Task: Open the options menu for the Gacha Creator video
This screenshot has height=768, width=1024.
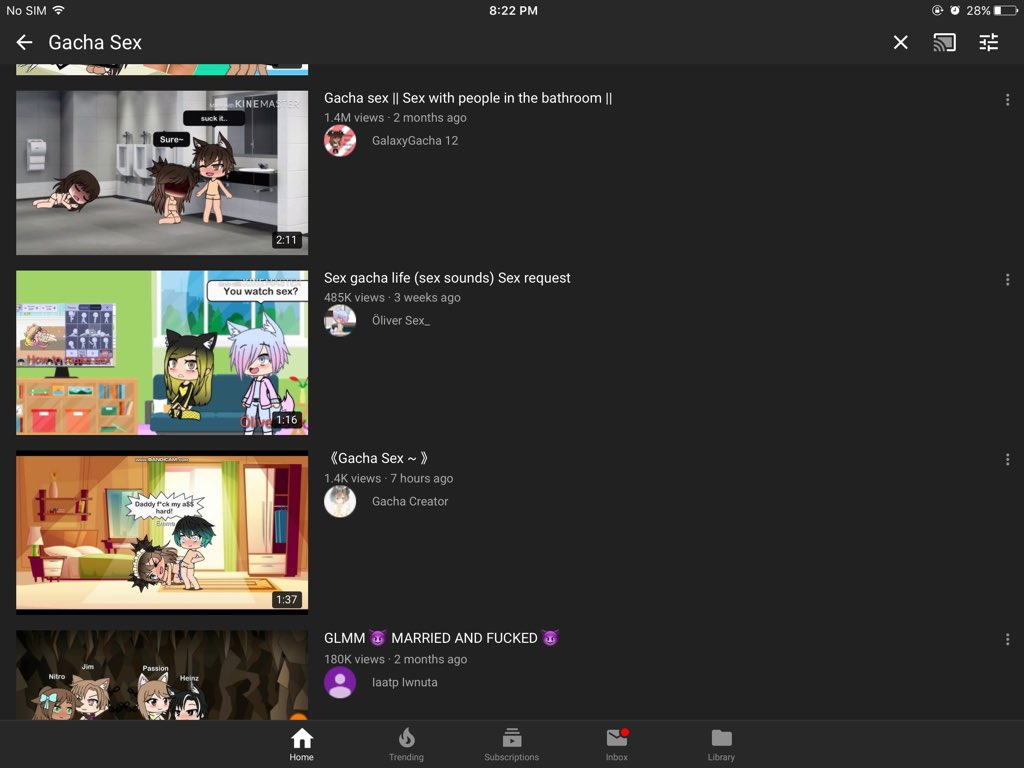Action: click(x=1008, y=460)
